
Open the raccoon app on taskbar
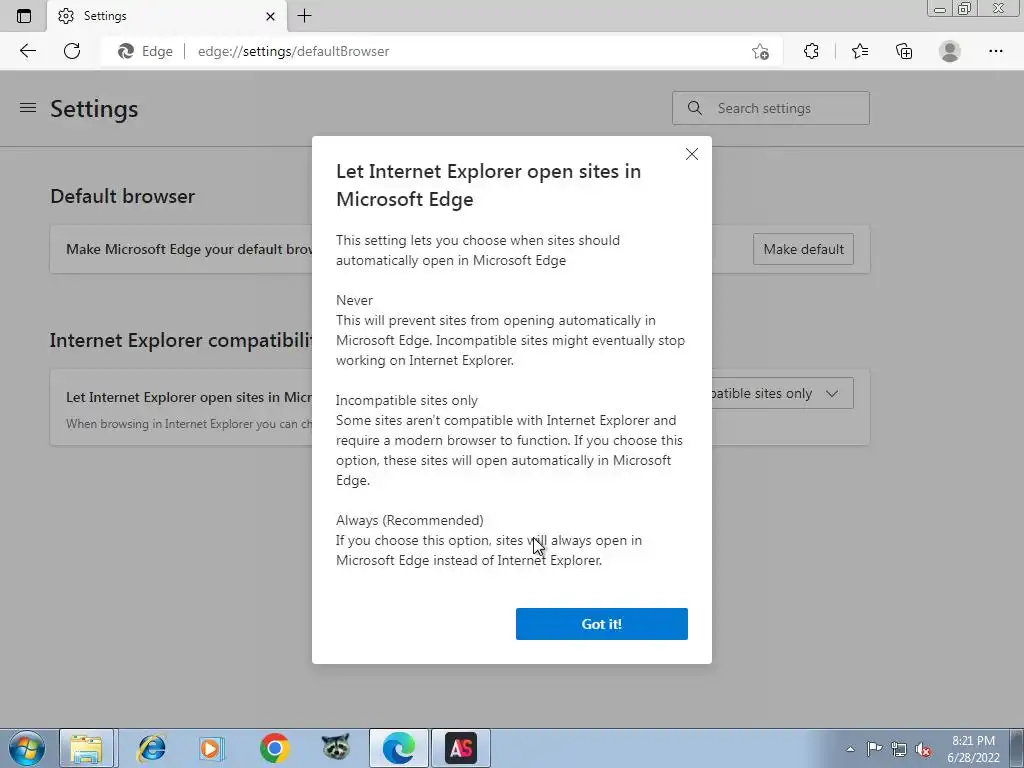336,748
